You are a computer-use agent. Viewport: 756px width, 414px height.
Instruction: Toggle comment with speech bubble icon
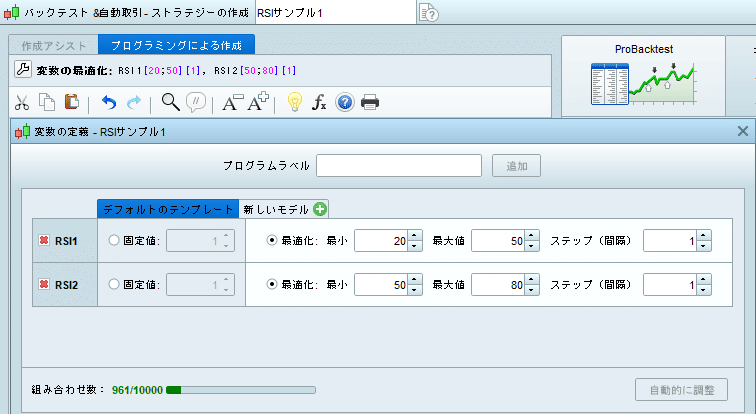pos(196,102)
